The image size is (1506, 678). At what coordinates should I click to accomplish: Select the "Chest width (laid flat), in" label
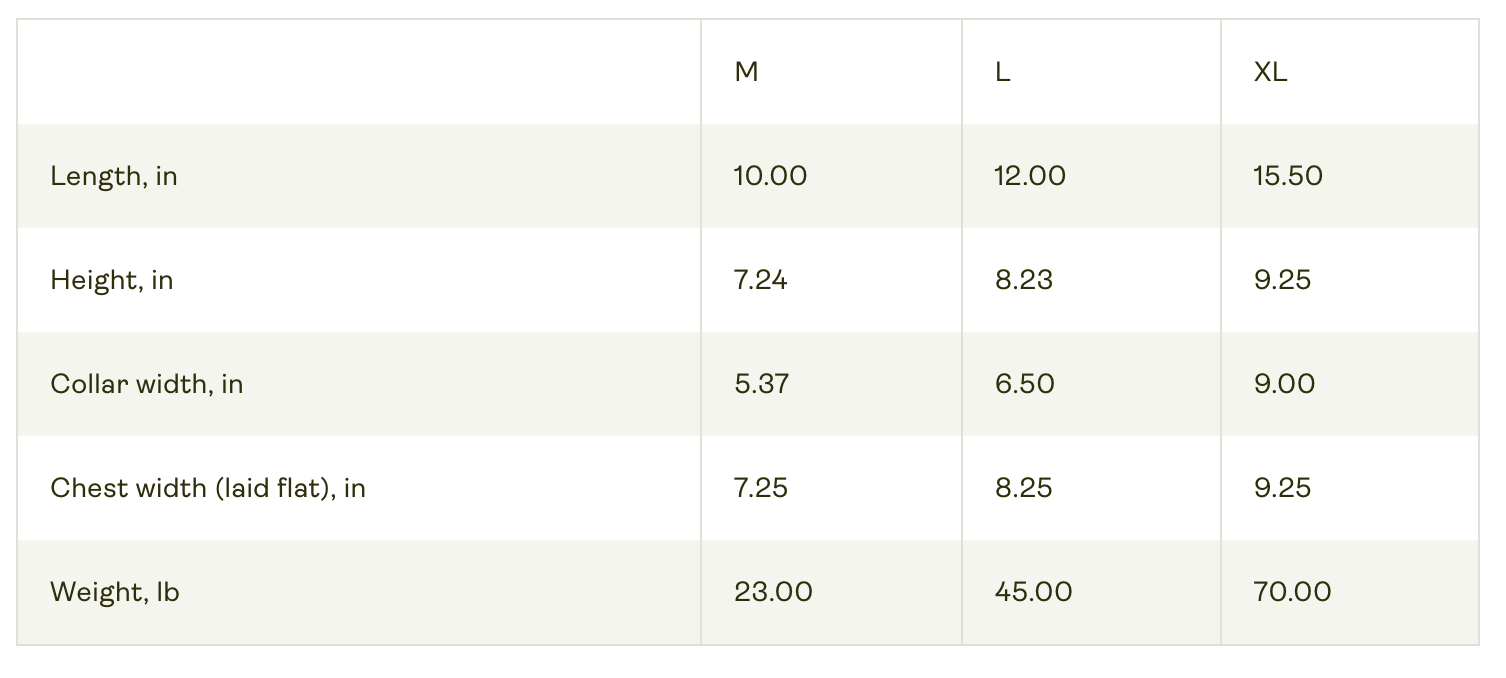tap(208, 488)
